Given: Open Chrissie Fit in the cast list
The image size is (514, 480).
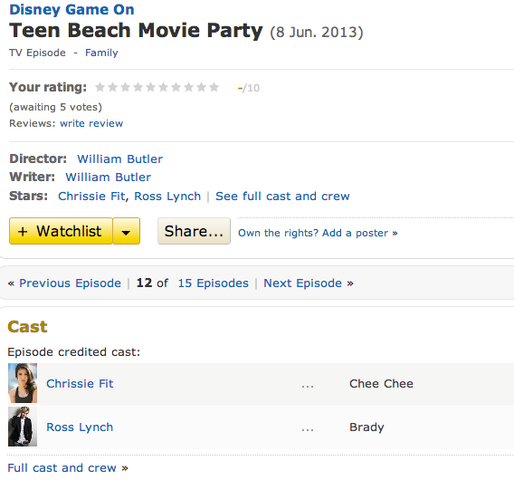Looking at the screenshot, I should pos(80,384).
